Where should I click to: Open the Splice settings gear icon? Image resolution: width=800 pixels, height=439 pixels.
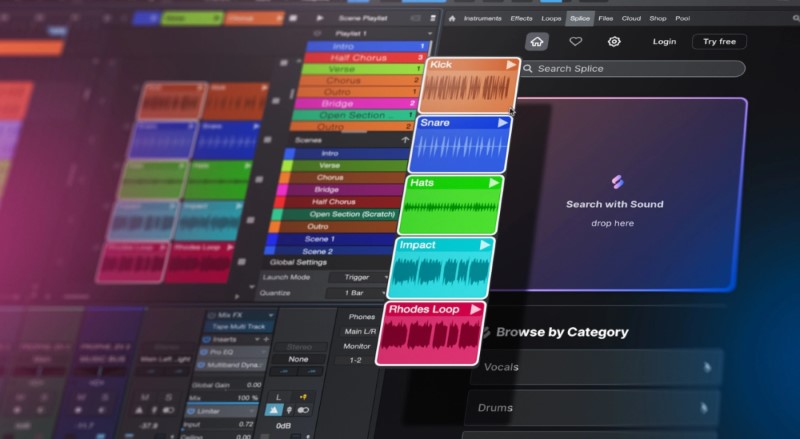pos(614,41)
